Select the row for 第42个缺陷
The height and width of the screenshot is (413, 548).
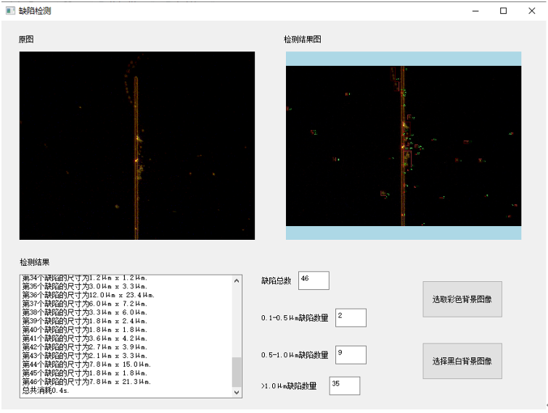[x=85, y=347]
